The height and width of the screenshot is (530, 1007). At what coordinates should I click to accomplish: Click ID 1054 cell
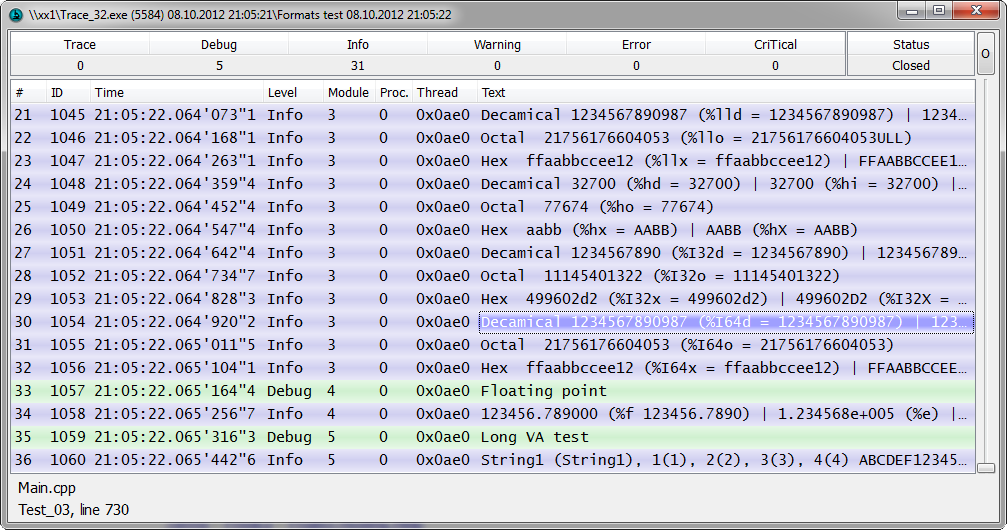click(x=67, y=322)
